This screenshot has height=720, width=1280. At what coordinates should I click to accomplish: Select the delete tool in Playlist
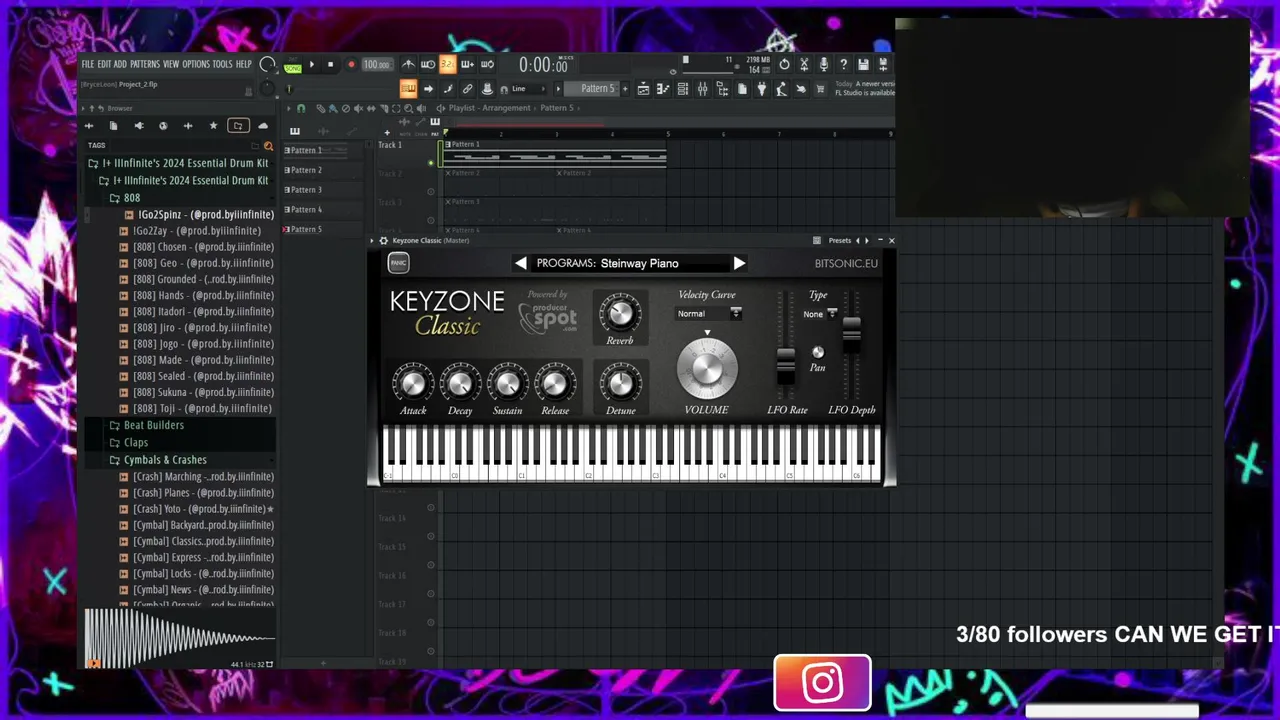(x=345, y=108)
